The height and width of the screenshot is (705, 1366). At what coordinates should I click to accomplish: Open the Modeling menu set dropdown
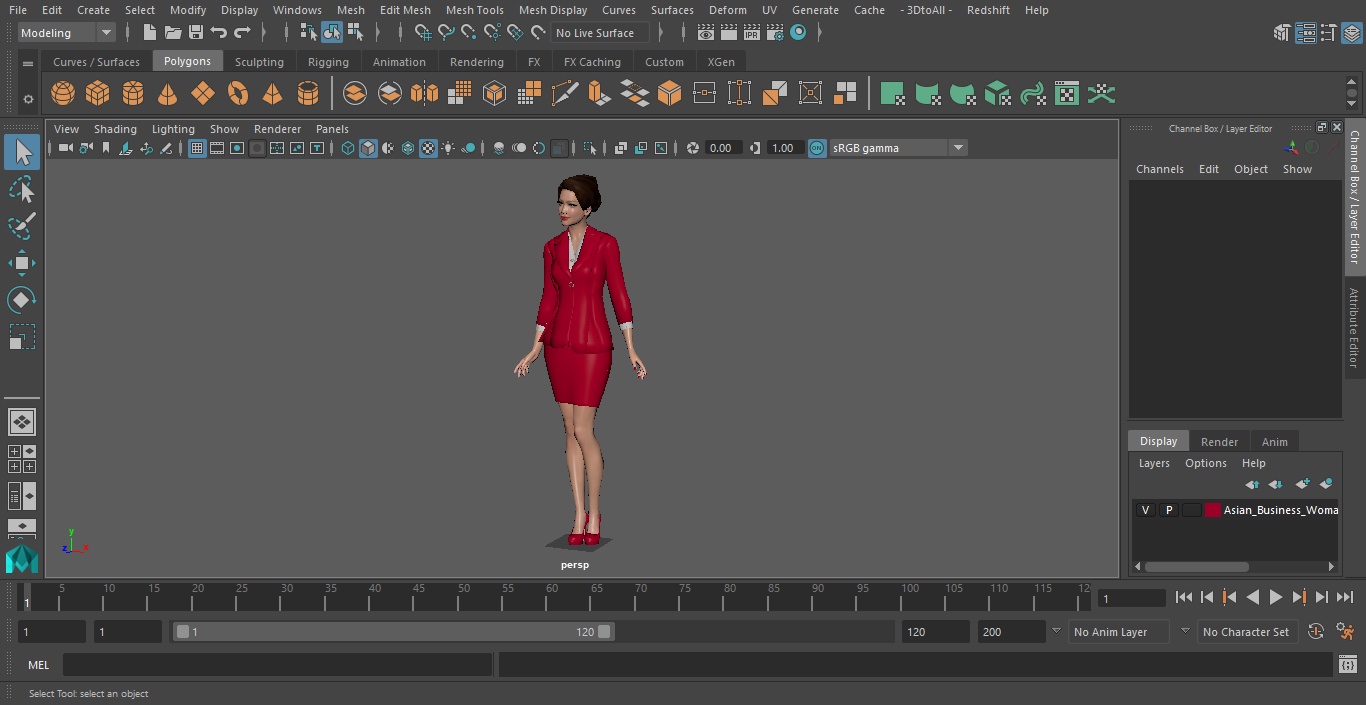[x=66, y=33]
